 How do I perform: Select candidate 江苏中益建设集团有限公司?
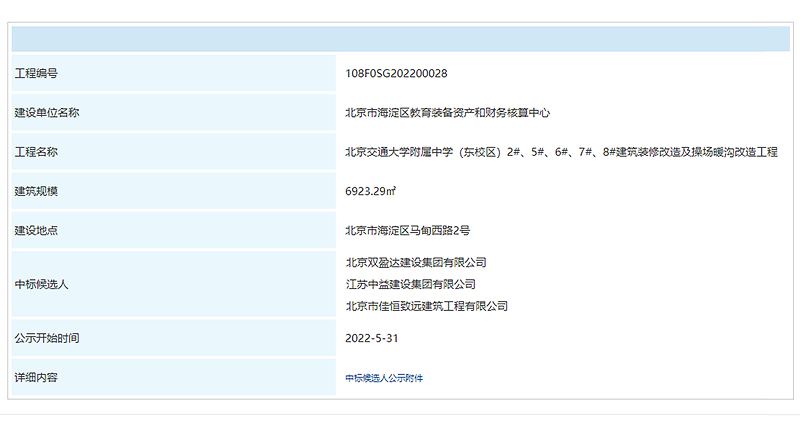point(410,284)
